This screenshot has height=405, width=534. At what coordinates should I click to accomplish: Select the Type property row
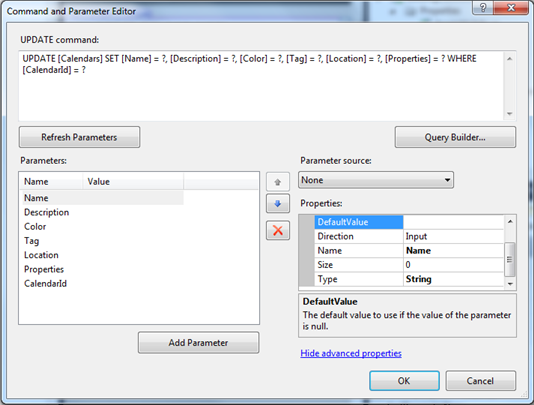point(409,279)
